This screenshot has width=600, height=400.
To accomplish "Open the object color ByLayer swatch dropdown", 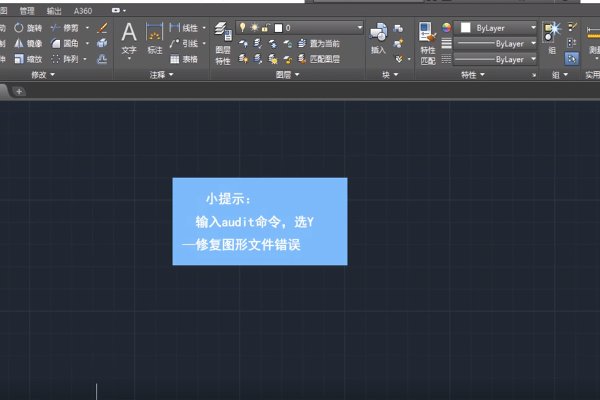I will (x=495, y=28).
